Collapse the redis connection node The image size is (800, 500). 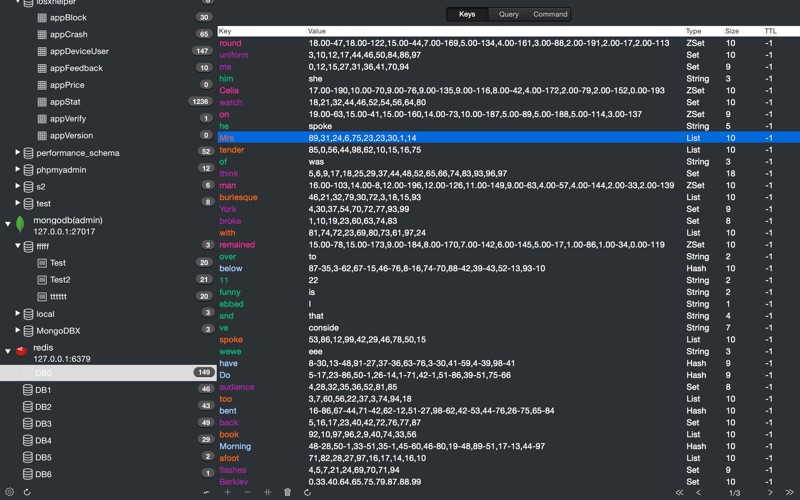coord(8,351)
